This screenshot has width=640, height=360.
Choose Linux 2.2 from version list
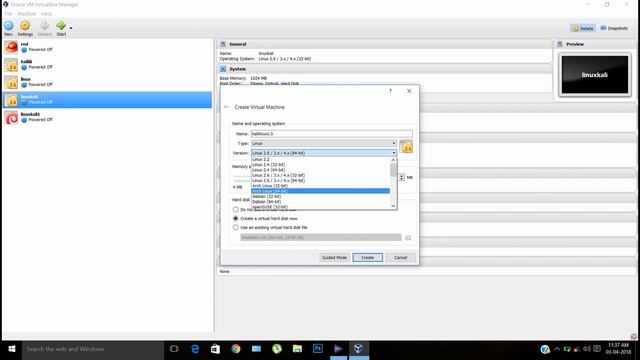(320, 160)
